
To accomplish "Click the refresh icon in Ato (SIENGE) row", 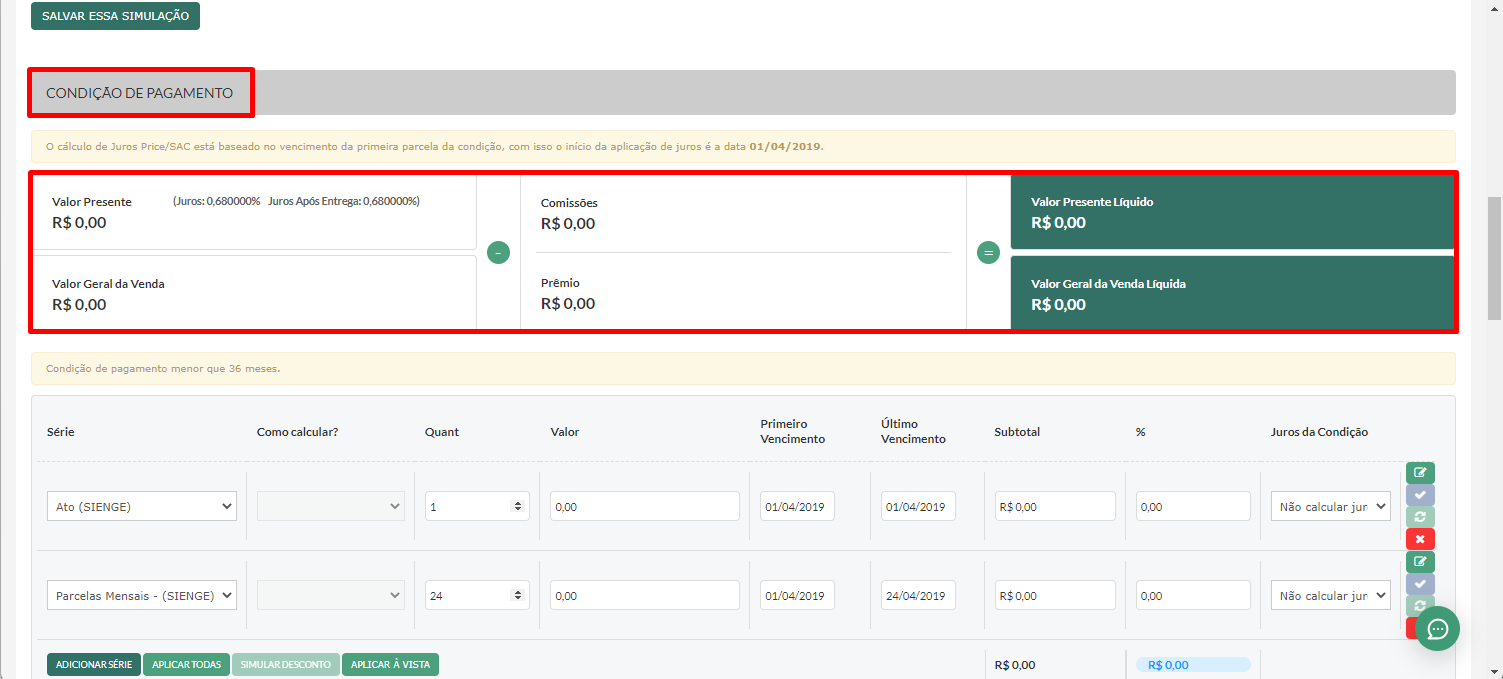I will pyautogui.click(x=1420, y=516).
